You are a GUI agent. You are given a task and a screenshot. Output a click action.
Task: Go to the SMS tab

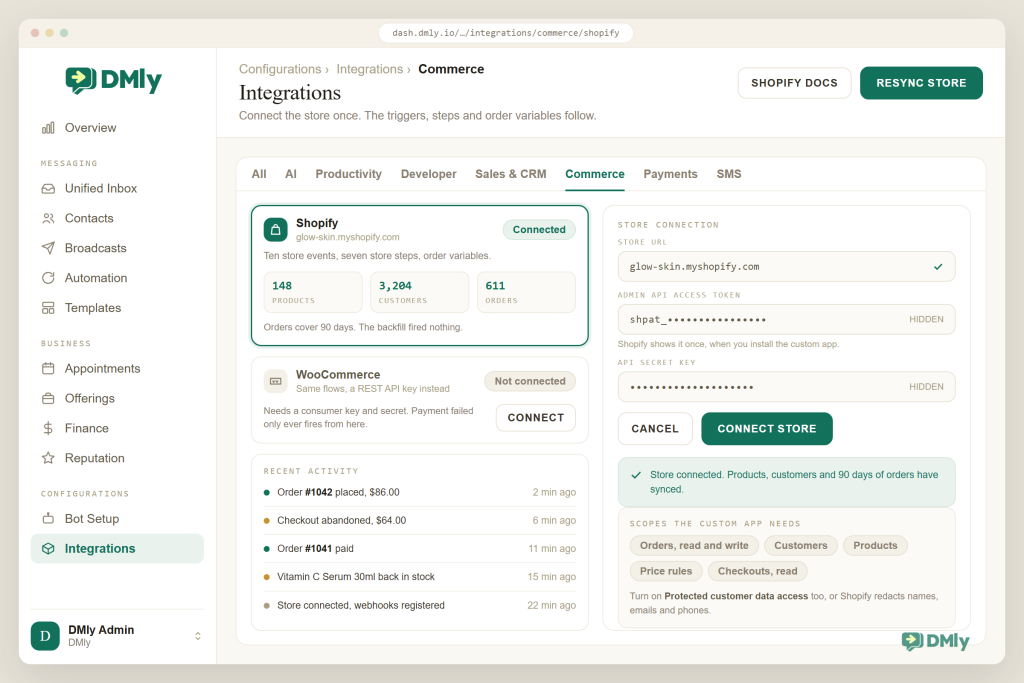point(729,174)
